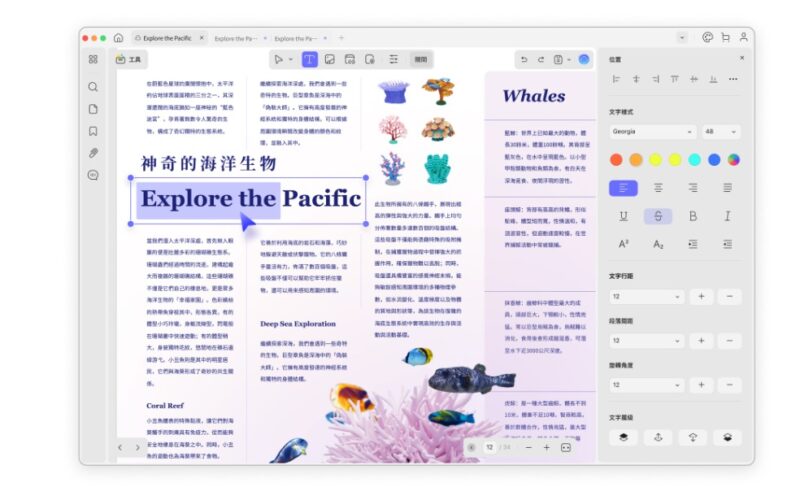Click the undo arrow in toolbar
The height and width of the screenshot is (500, 800).
pyautogui.click(x=523, y=60)
